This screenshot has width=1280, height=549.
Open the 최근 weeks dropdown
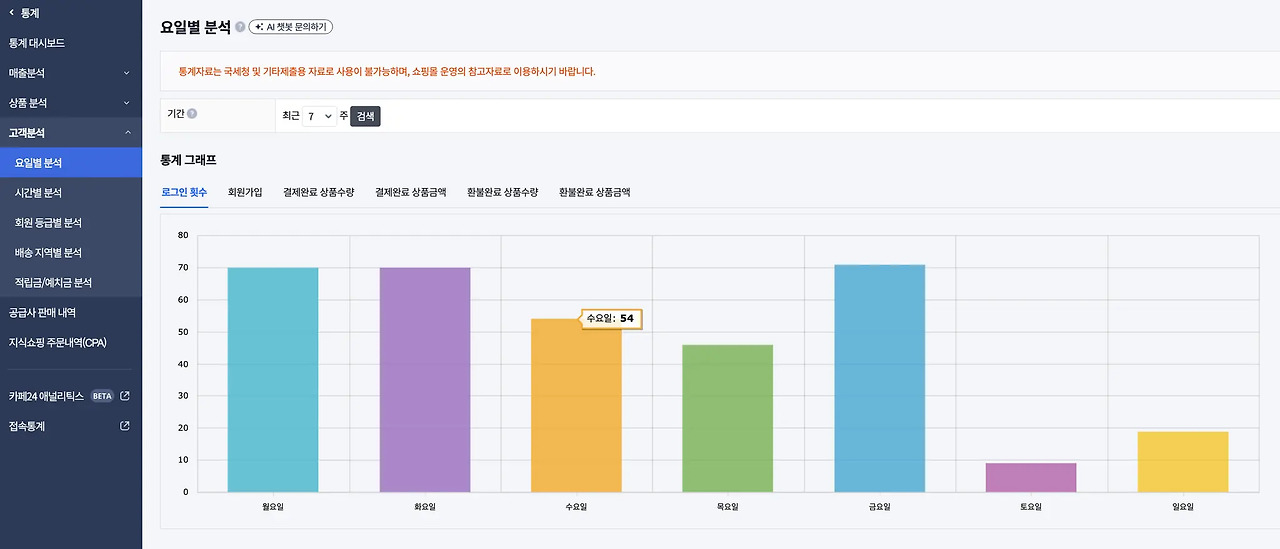pos(319,117)
